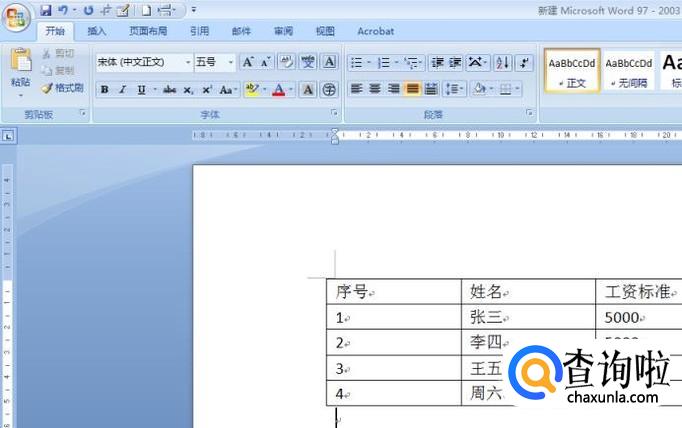The width and height of the screenshot is (682, 428).
Task: Toggle justify paragraph alignment
Action: 413,89
